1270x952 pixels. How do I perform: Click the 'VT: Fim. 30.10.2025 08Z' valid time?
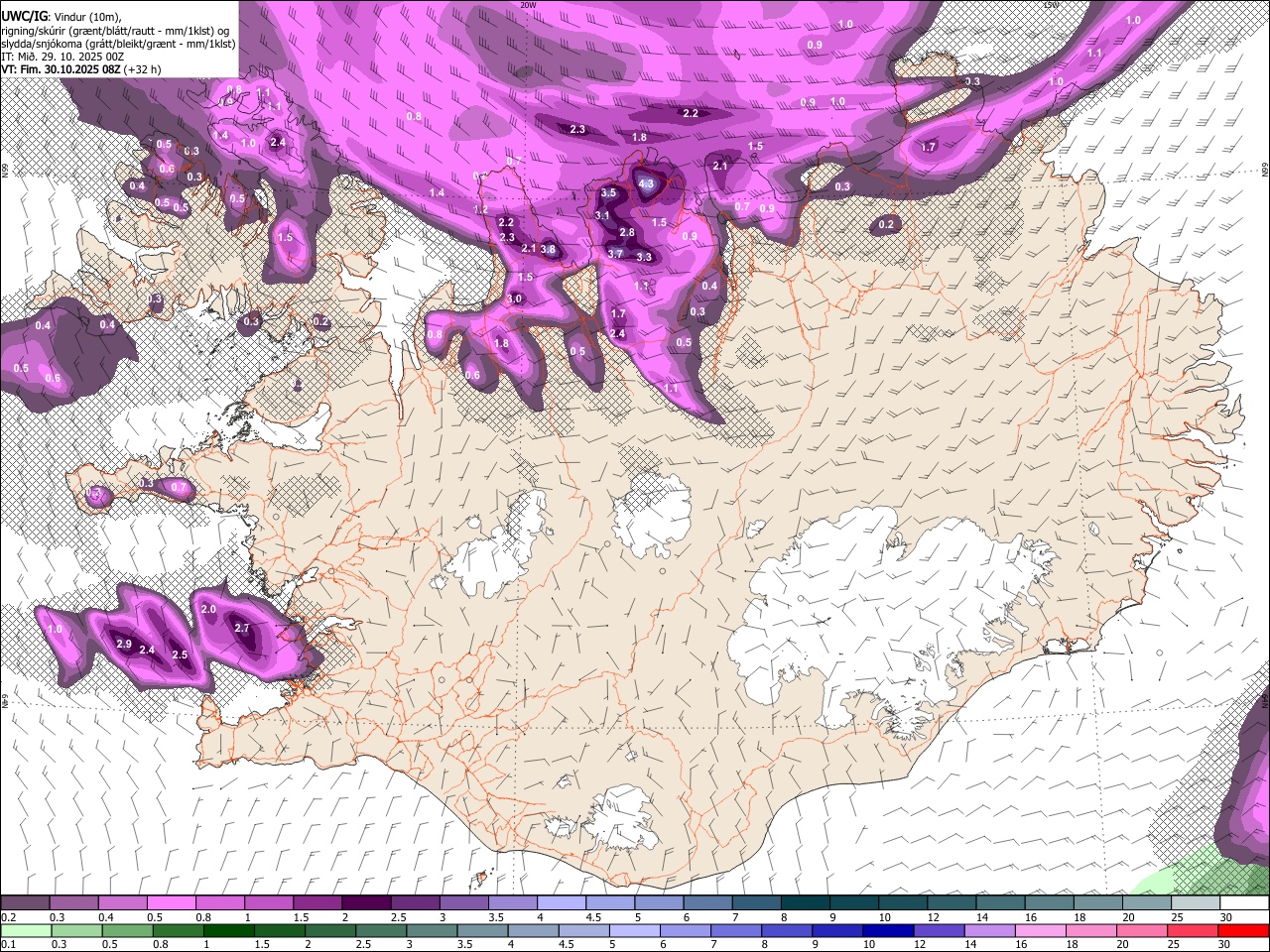tap(60, 69)
